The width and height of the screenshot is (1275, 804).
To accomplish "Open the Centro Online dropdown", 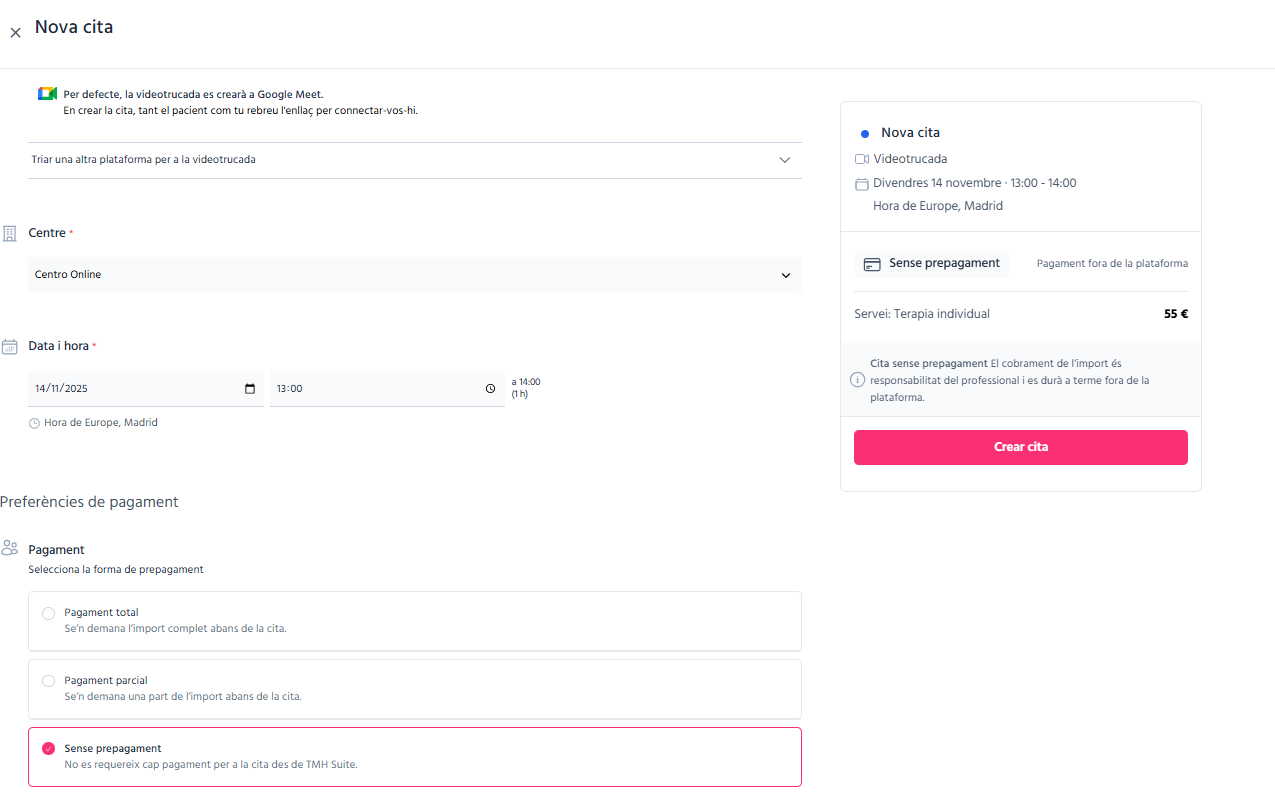I will (x=415, y=275).
